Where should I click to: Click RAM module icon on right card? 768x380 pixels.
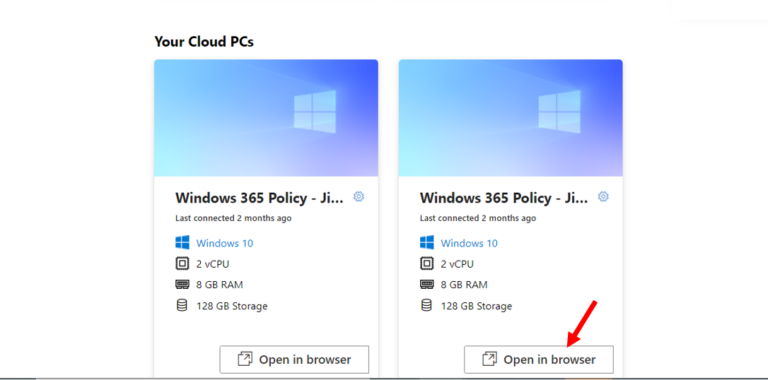426,285
